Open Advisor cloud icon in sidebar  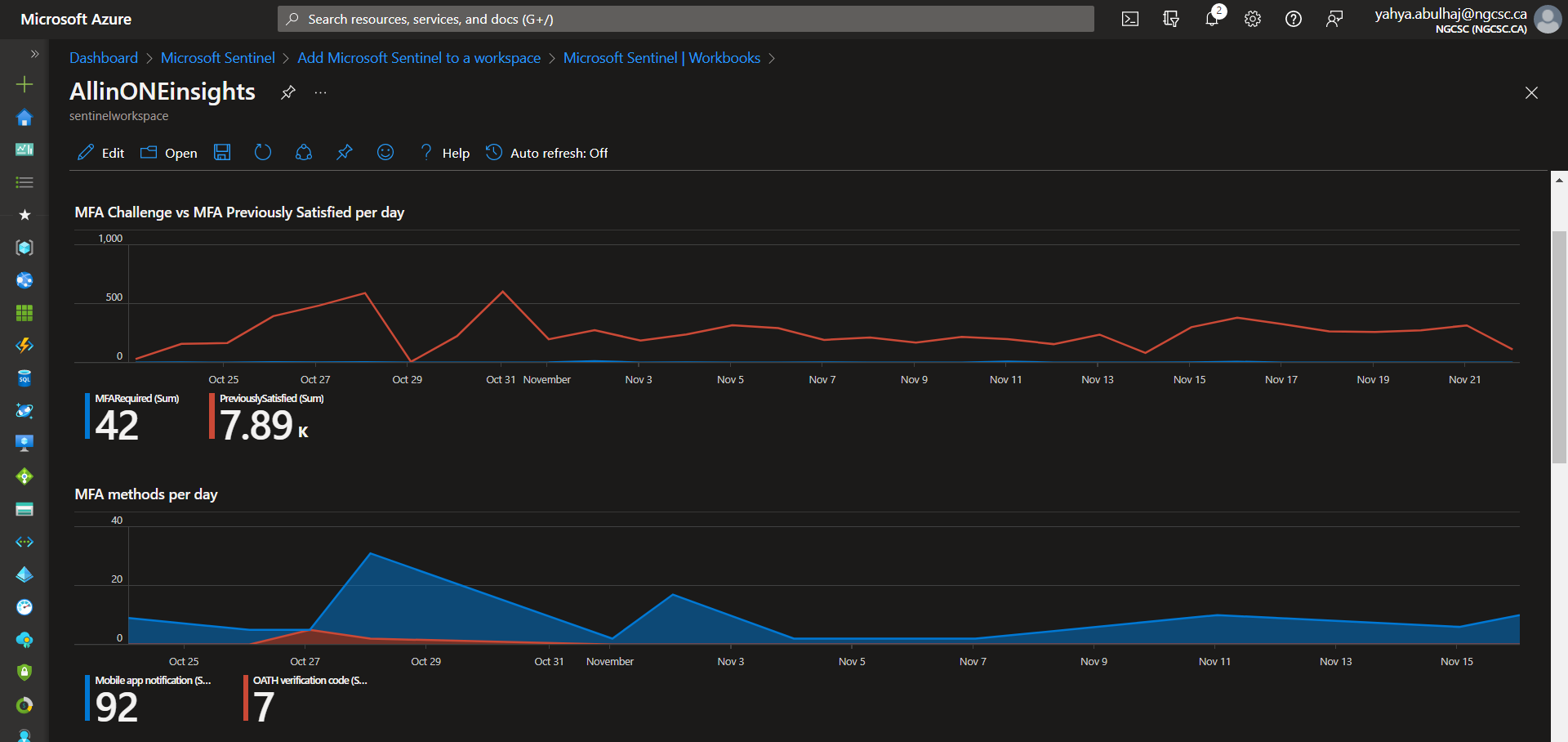[24, 640]
